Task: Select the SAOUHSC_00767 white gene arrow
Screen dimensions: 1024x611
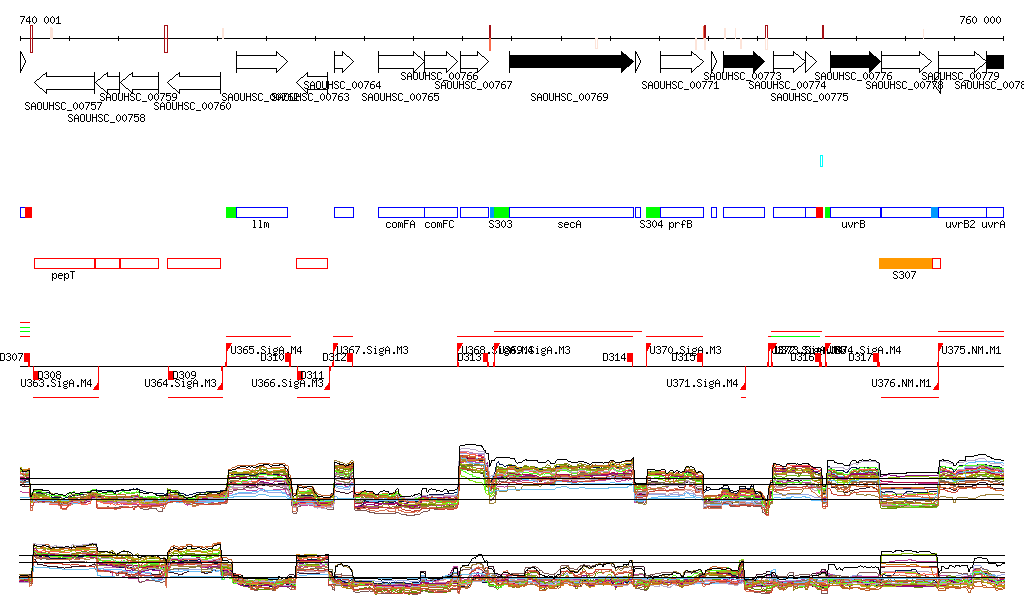Action: 474,62
